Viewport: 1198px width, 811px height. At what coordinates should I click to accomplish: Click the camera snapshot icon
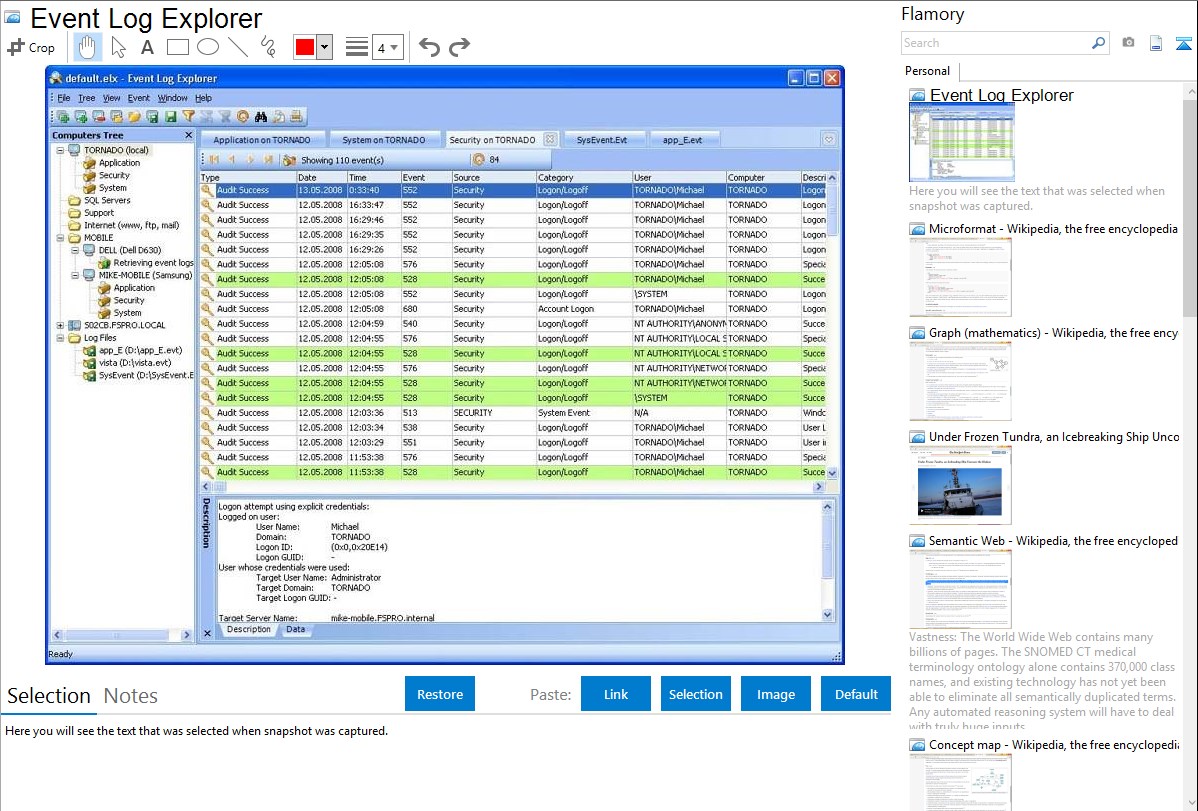pos(1128,43)
